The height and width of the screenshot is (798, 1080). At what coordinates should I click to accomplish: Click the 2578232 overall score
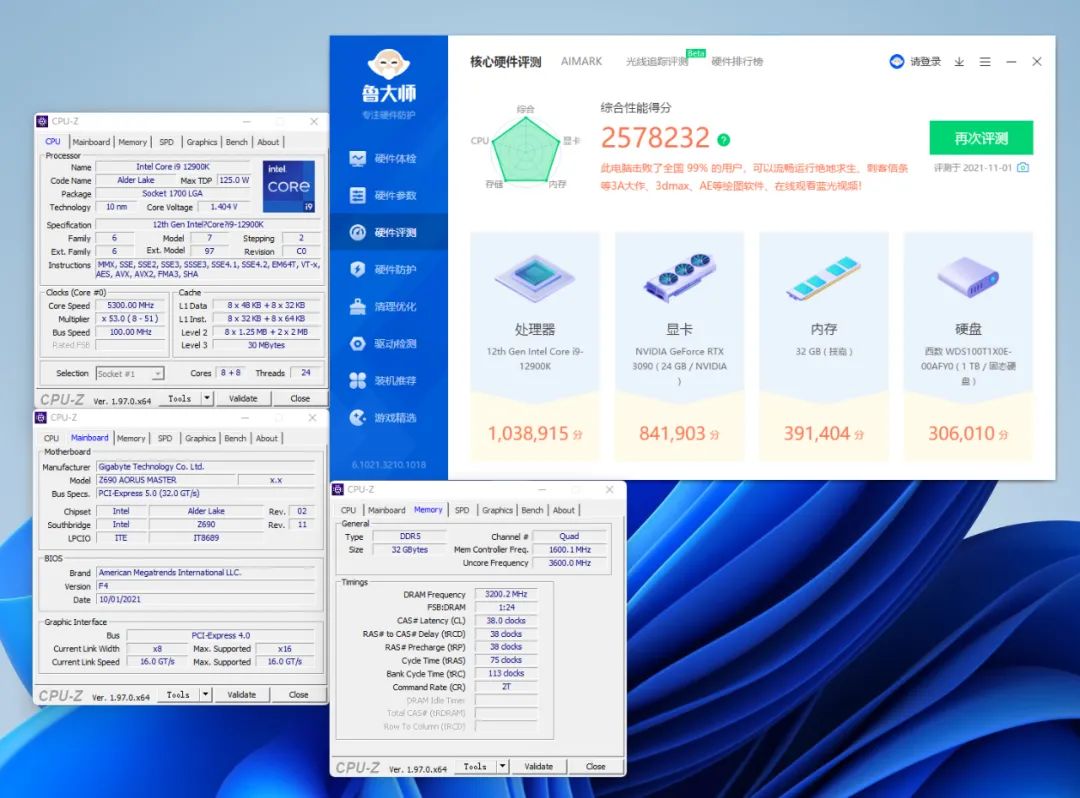(x=655, y=138)
